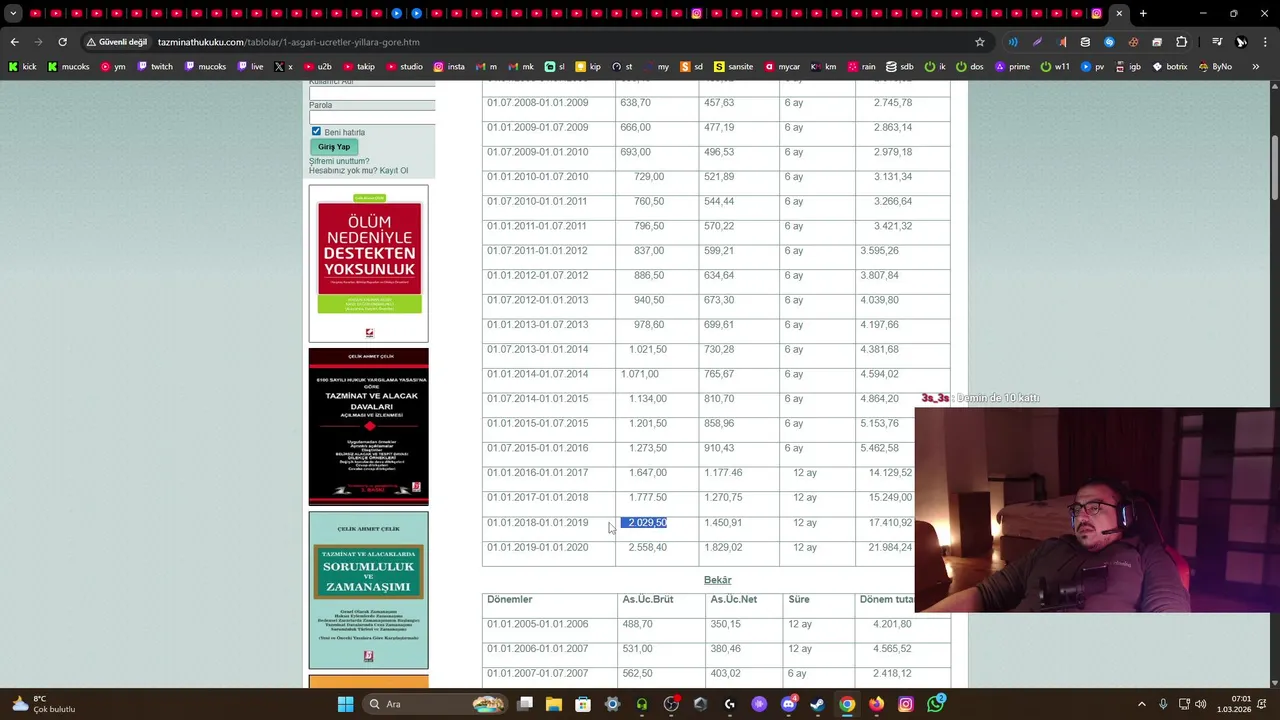The image size is (1280, 720).
Task: Open the botrix bookmark
Action: tap(1170, 67)
